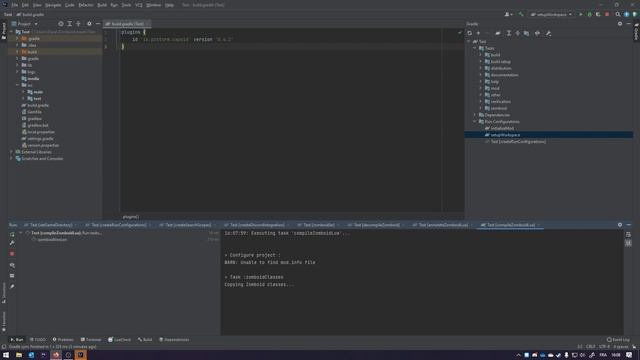This screenshot has height=360, width=640.
Task: Select version.properties file in Project tree
Action: click(43, 145)
